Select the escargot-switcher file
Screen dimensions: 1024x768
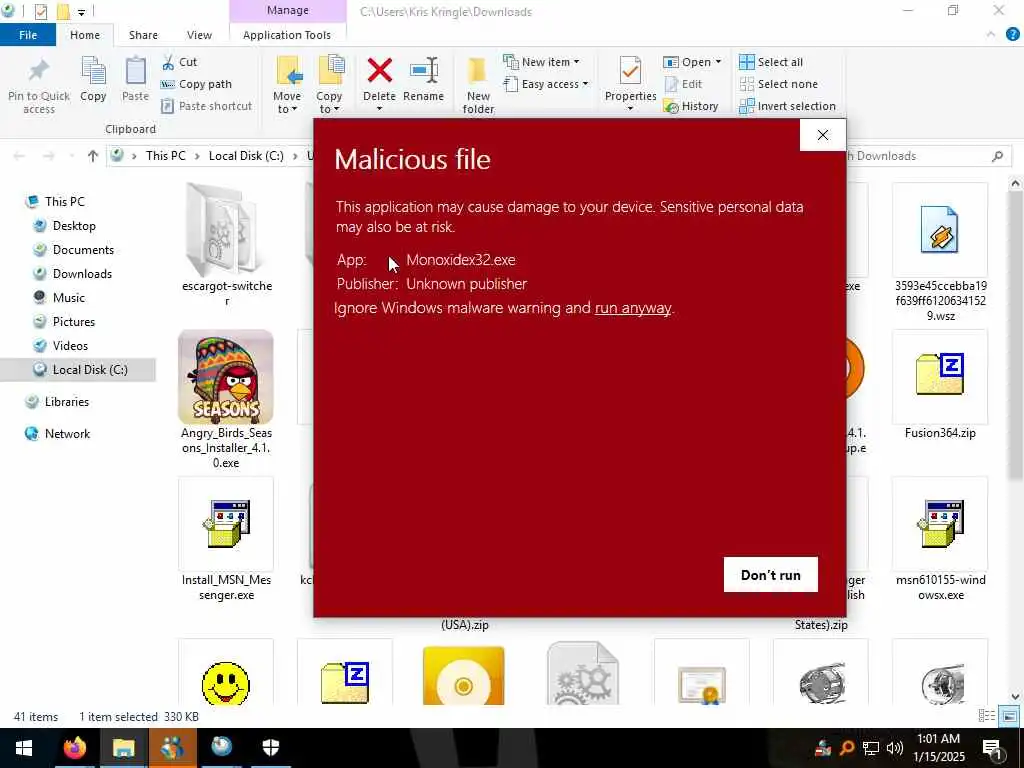point(226,245)
